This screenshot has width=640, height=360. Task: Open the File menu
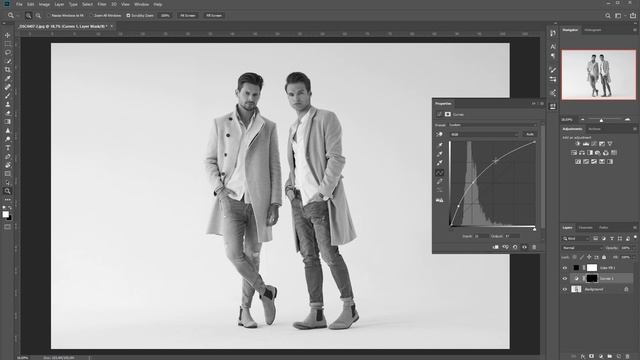19,4
